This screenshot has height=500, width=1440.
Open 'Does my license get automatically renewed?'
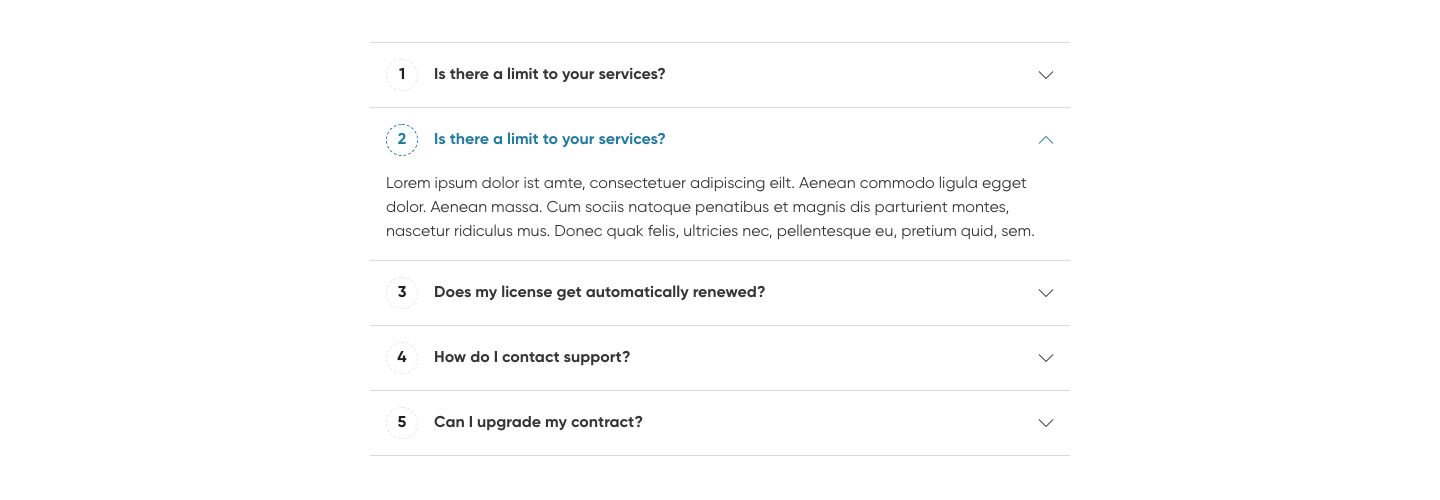click(x=599, y=293)
